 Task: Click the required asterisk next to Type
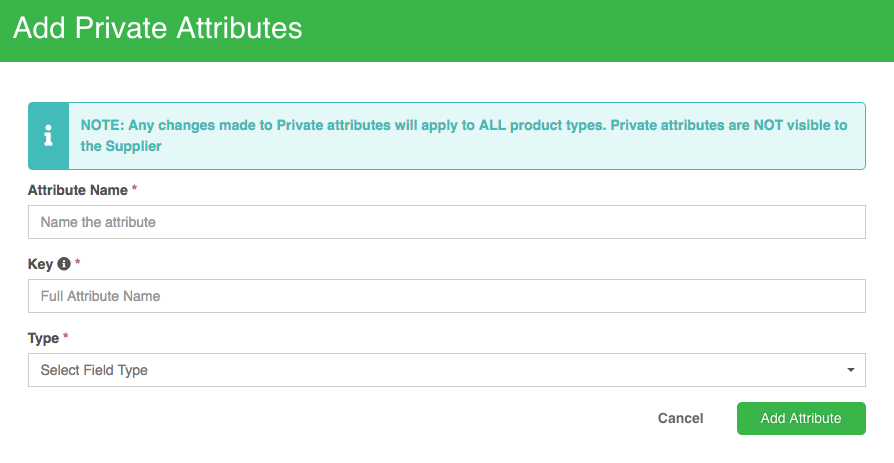pos(66,336)
